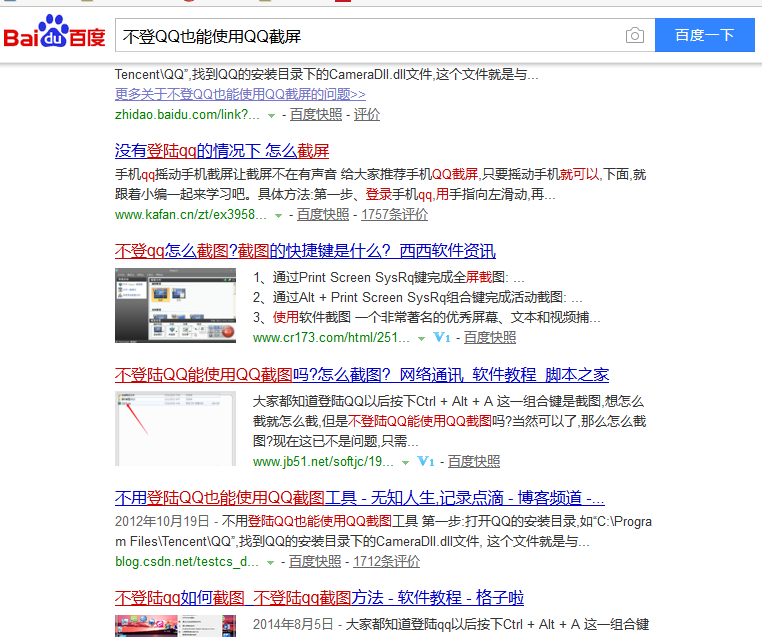Screen dimensions: 762x637
Task: Open 百度快照 for zhidao.baidu.com result
Action: click(316, 115)
